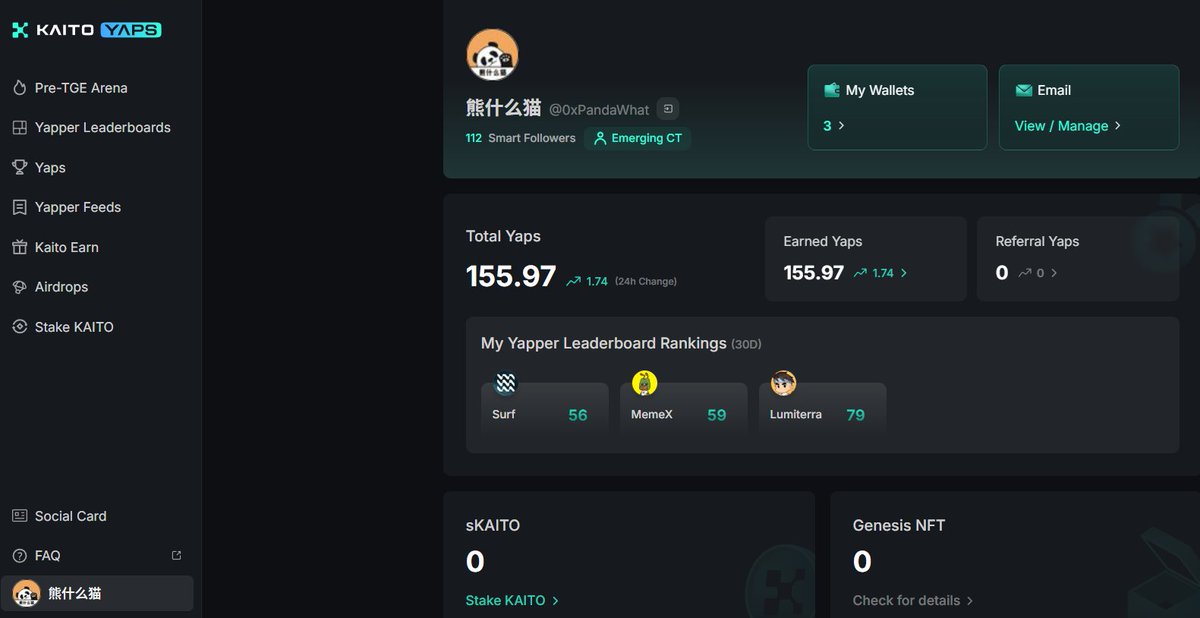Click the Emerging CT badge
This screenshot has height=618, width=1200.
[637, 138]
